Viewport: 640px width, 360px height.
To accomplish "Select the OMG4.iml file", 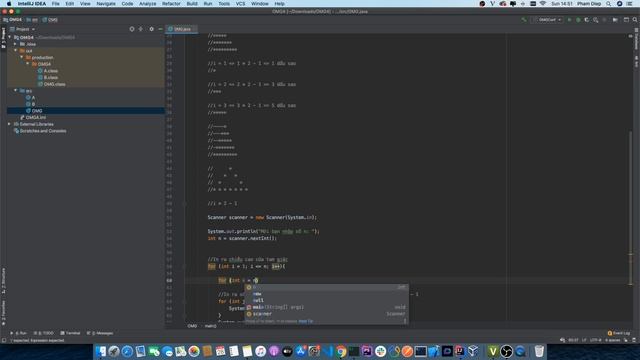I will [x=33, y=118].
